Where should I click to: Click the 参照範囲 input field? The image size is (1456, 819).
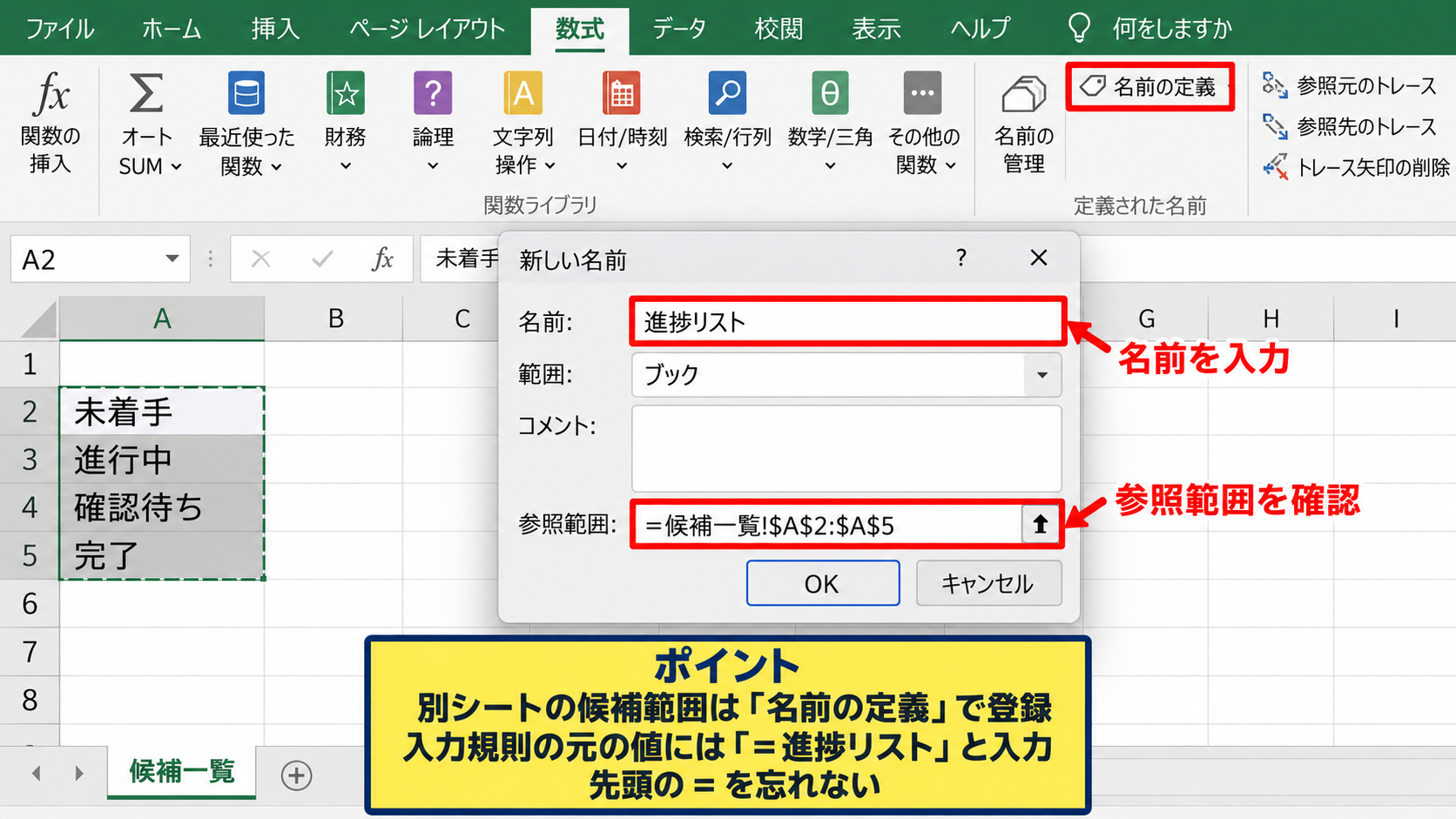tap(827, 525)
